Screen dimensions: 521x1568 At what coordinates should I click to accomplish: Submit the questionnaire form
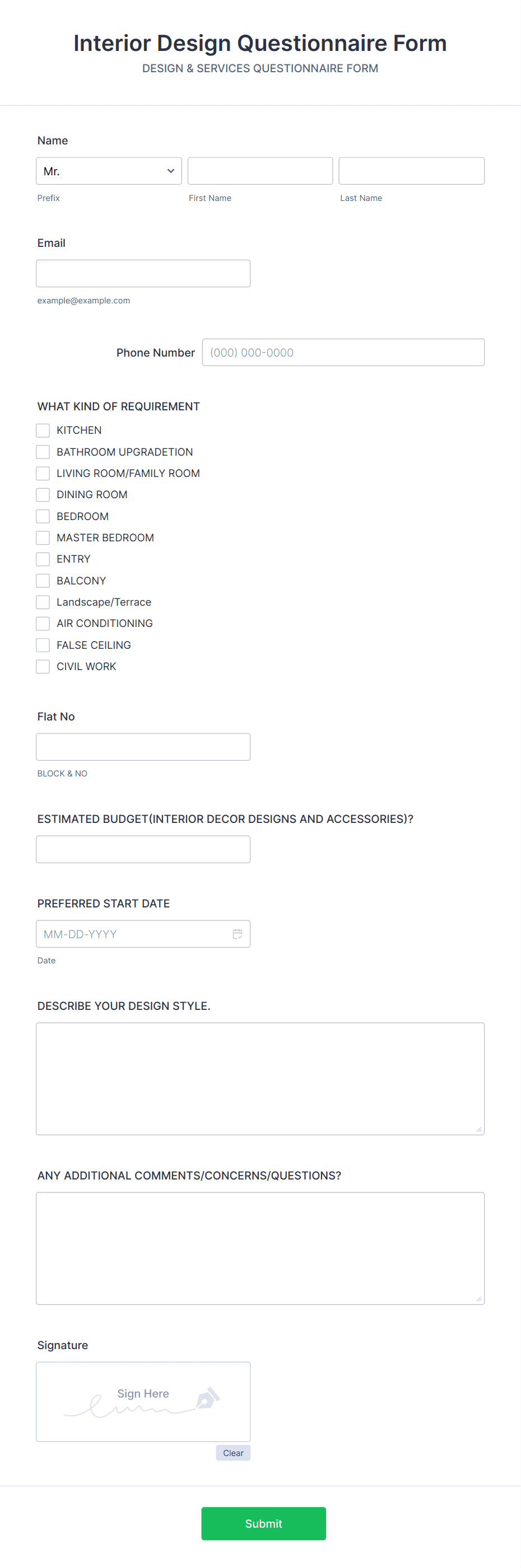[263, 1524]
